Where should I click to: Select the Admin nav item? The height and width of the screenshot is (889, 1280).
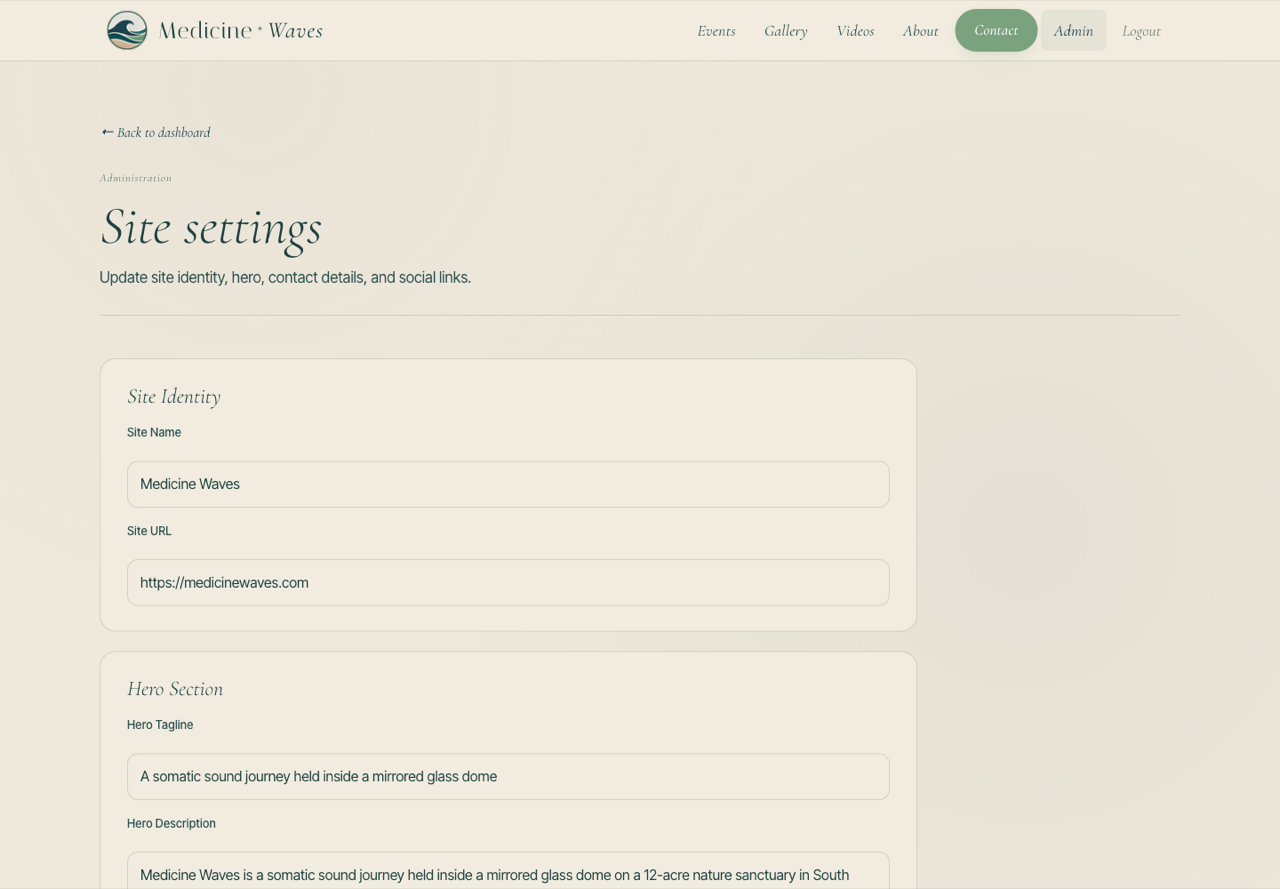pos(1073,31)
